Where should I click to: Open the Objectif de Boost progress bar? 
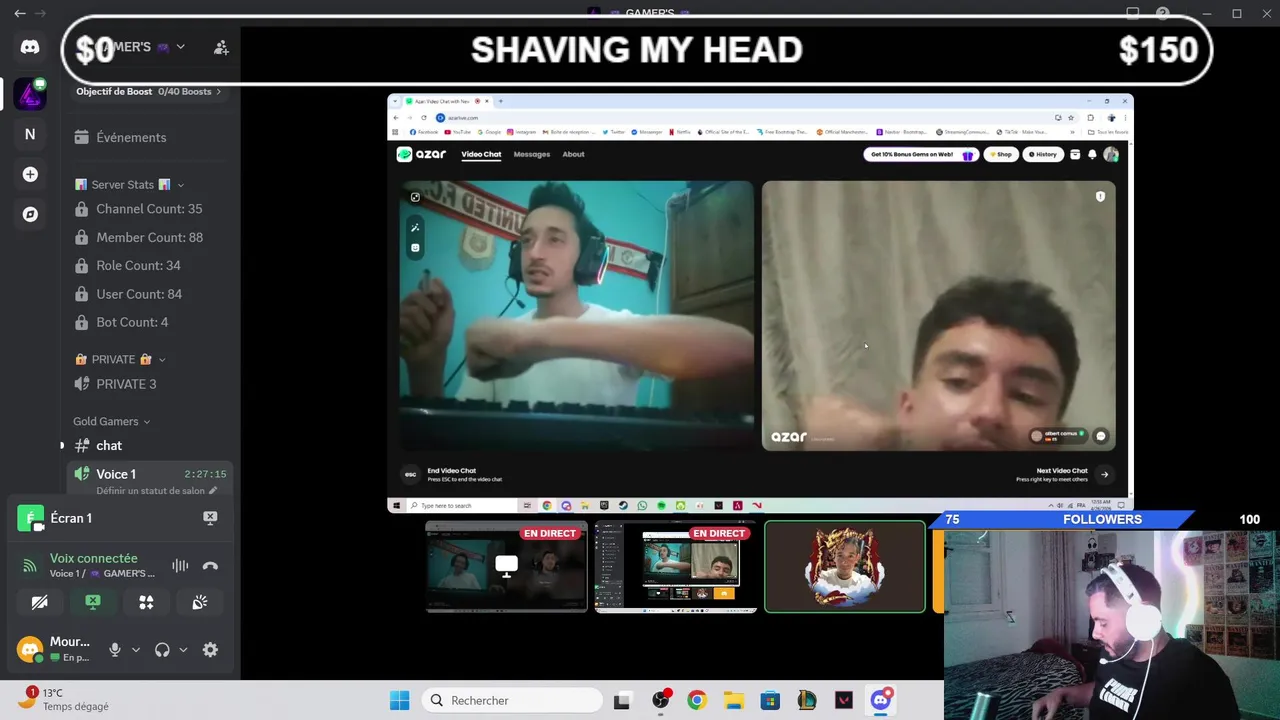[x=148, y=91]
